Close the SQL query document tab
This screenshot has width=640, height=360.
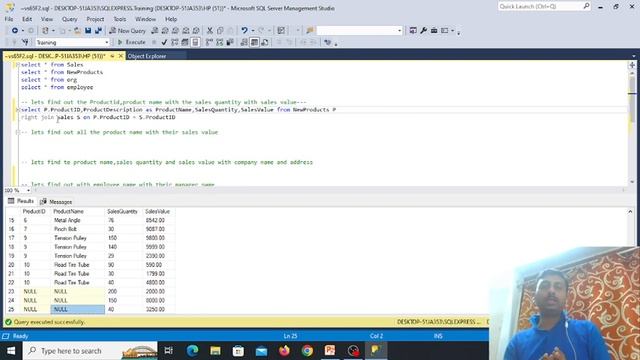click(121, 56)
